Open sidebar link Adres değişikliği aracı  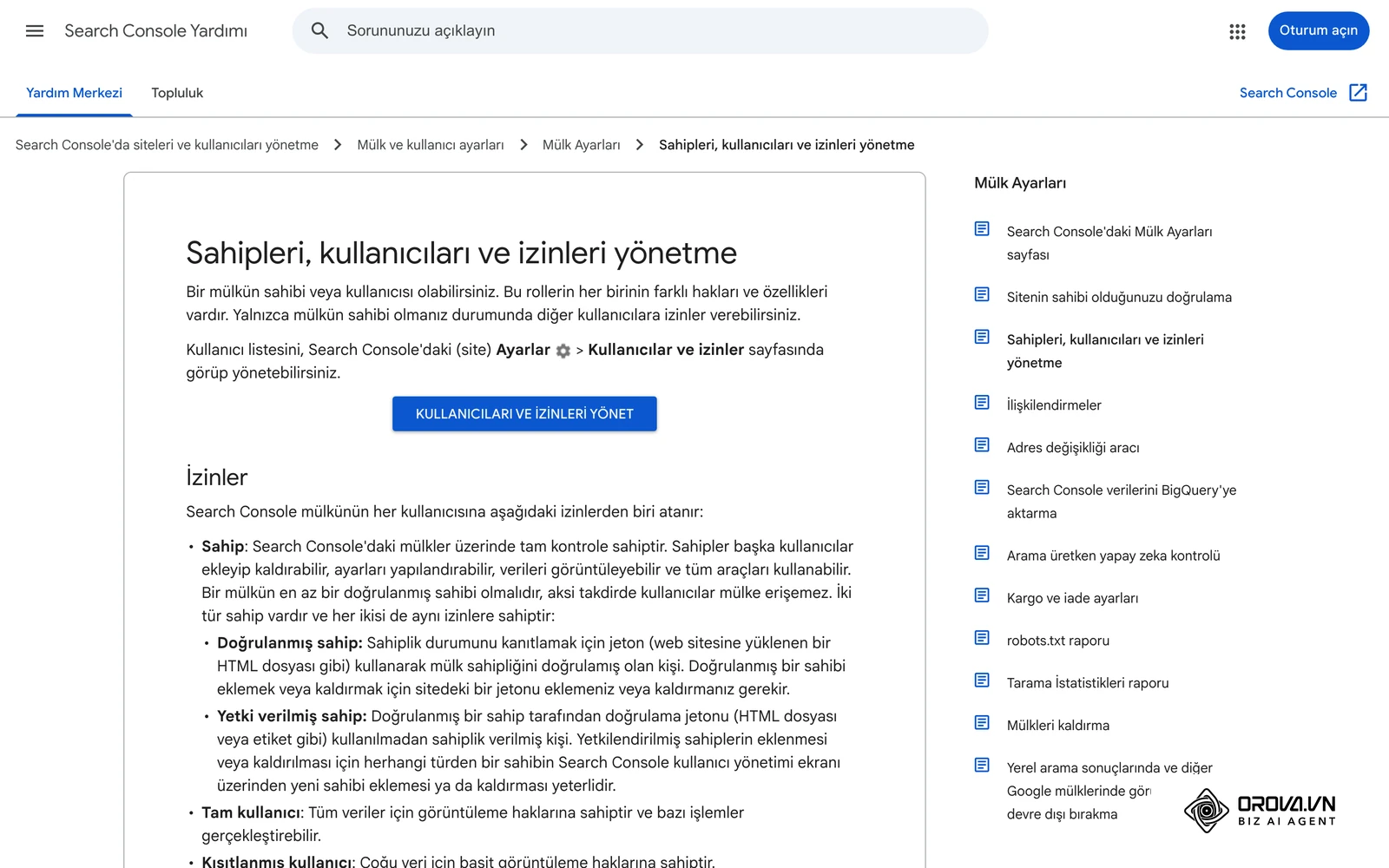[1073, 447]
